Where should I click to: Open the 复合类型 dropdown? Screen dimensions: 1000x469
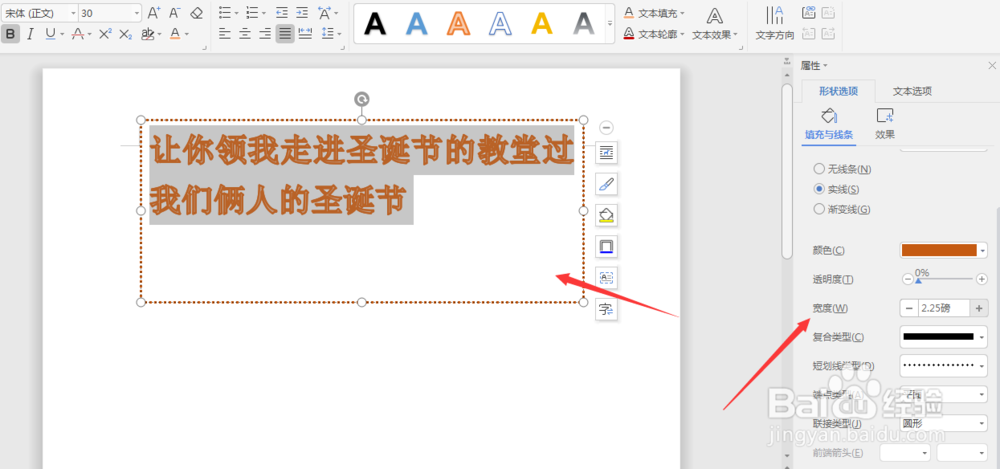click(943, 337)
